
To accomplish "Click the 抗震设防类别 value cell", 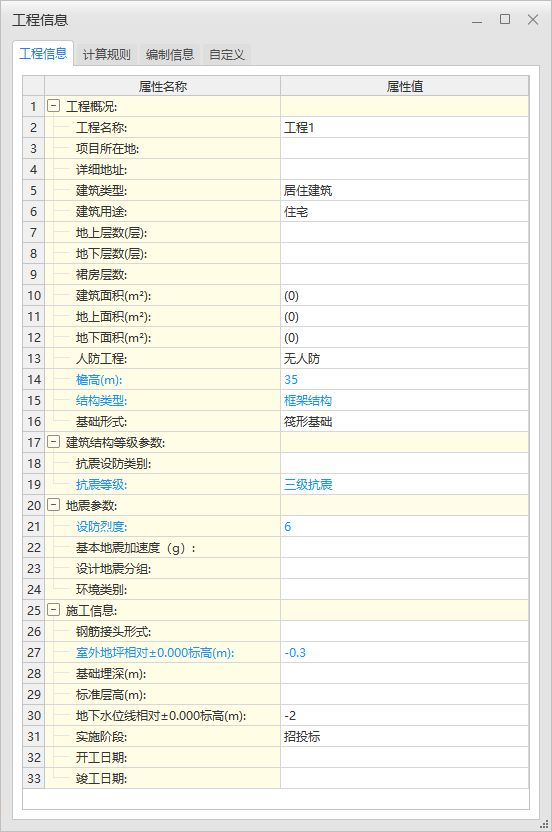I will 404,463.
